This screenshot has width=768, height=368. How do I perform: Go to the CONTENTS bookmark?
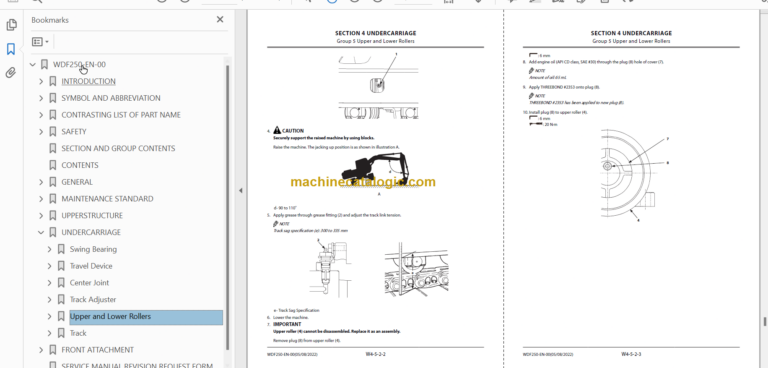(x=80, y=165)
